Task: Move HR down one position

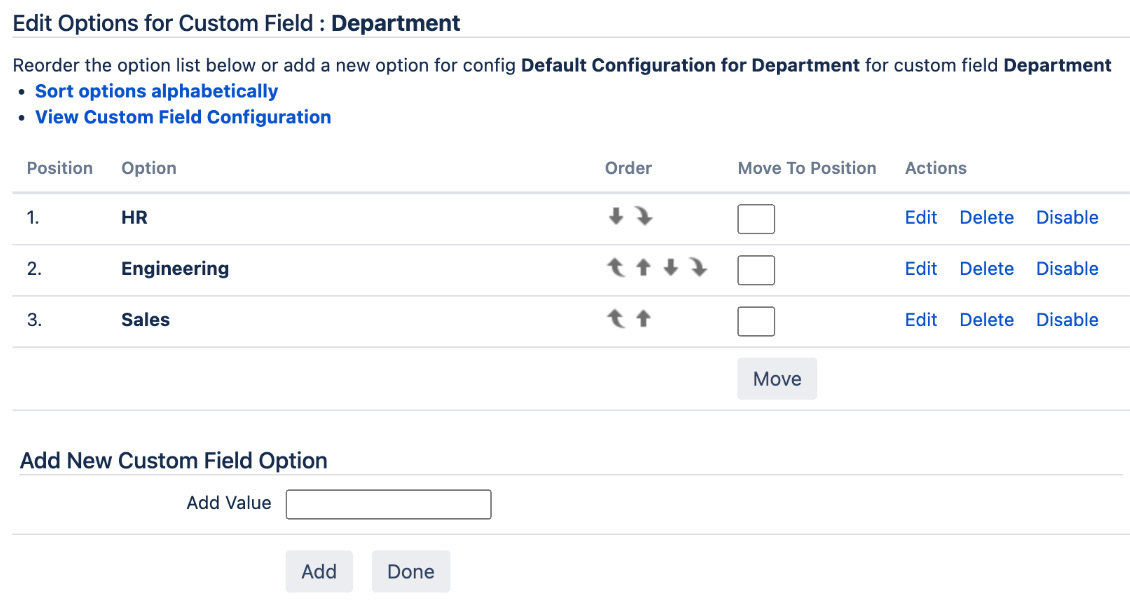Action: [615, 218]
